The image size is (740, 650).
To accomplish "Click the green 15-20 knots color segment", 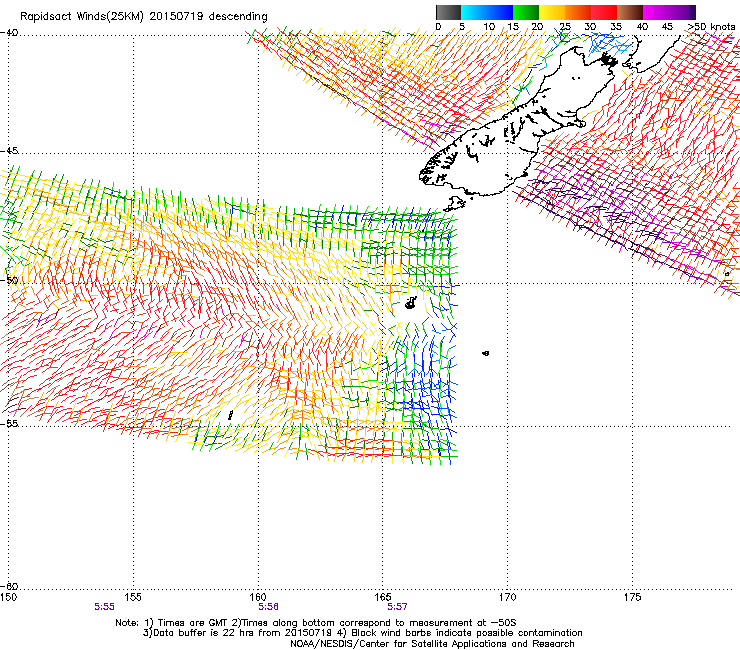I will (x=526, y=12).
